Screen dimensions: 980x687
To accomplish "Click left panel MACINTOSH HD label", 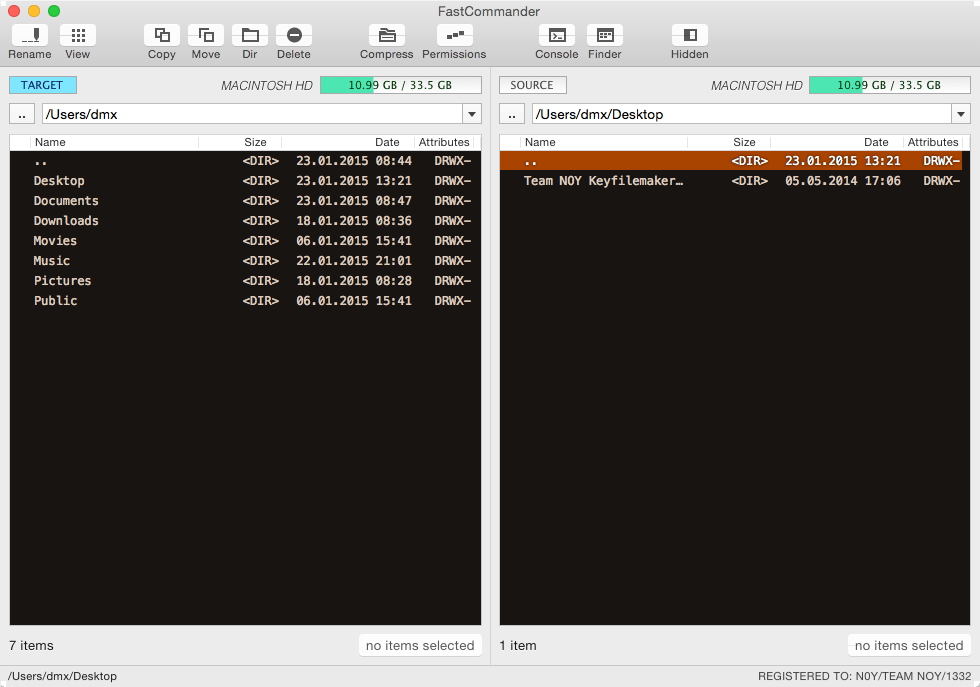I will click(267, 86).
